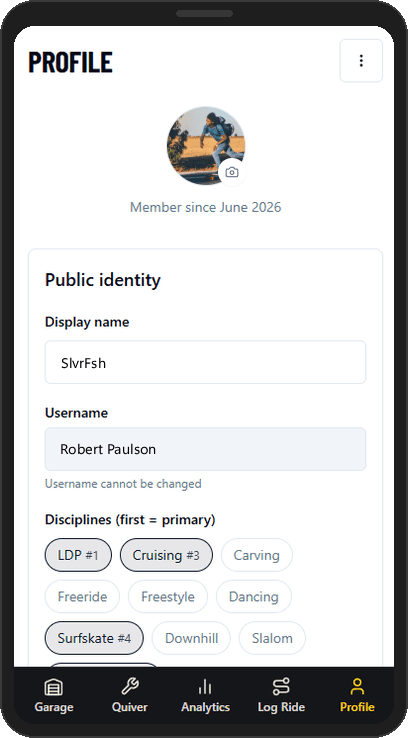Click the Display name label
This screenshot has width=408, height=738.
point(87,322)
